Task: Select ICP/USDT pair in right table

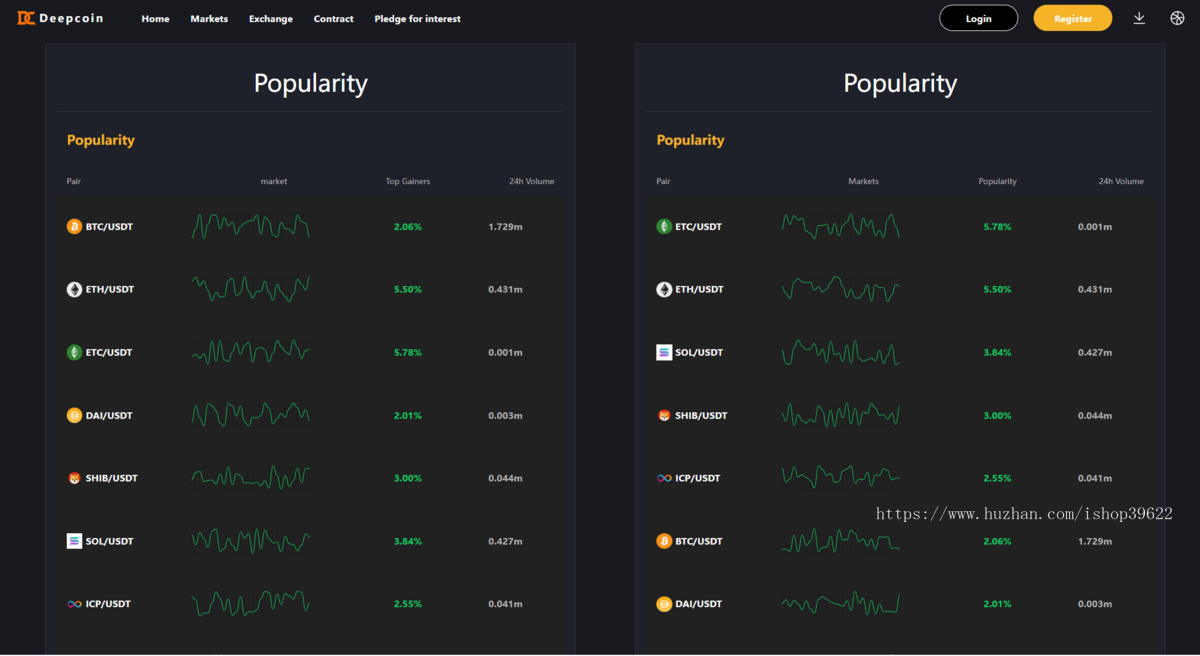Action: tap(698, 479)
